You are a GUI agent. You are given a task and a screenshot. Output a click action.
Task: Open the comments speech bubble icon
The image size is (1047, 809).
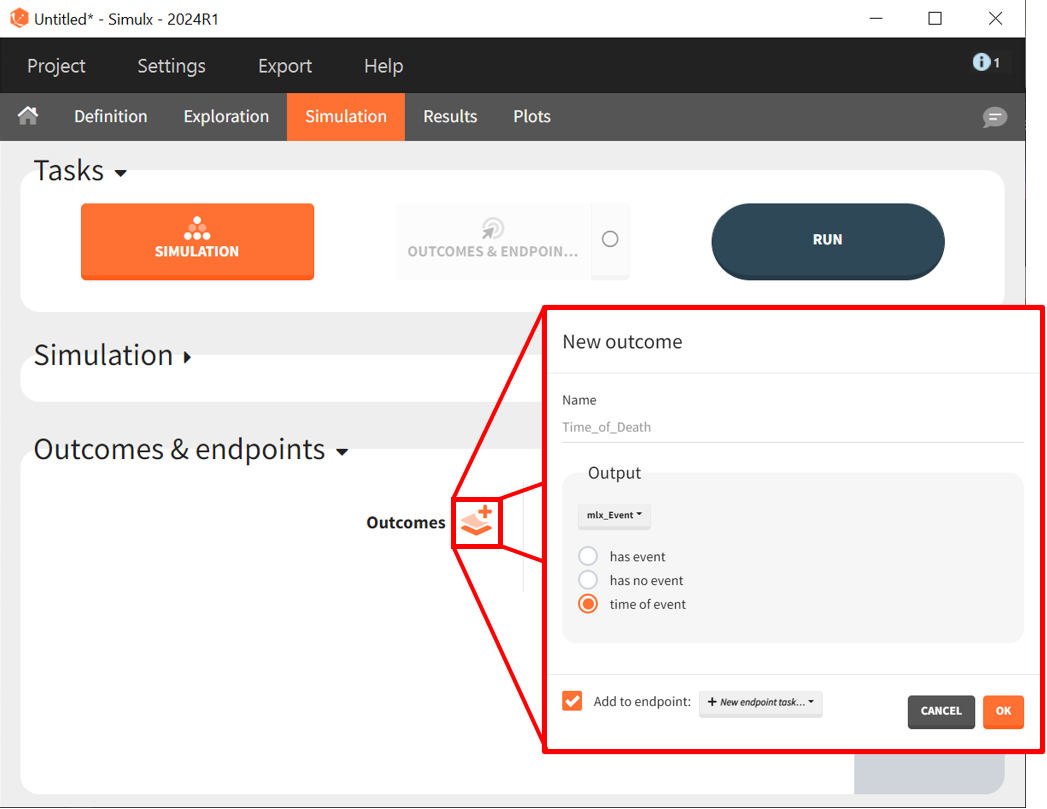[994, 117]
